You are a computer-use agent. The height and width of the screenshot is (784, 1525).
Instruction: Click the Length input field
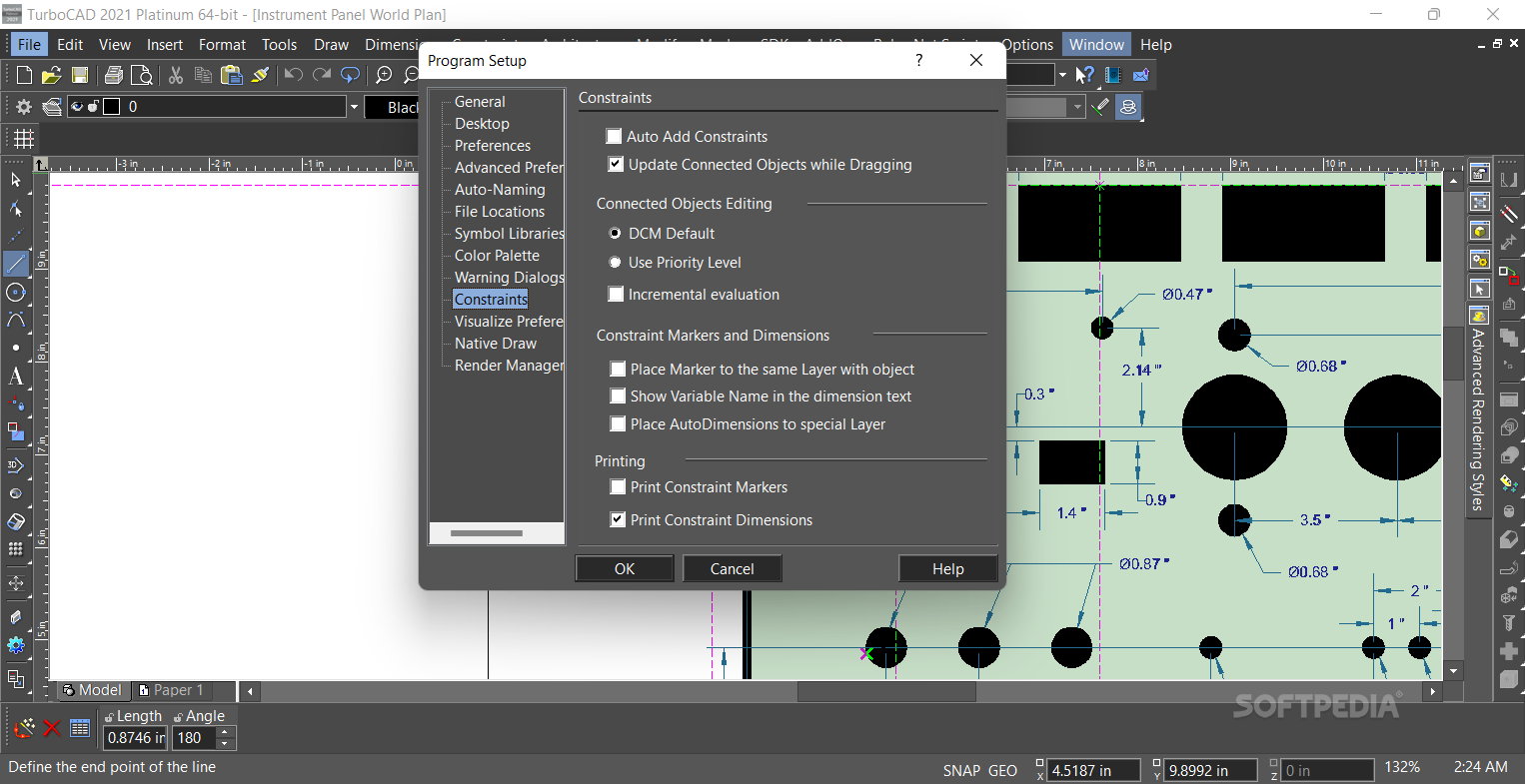136,738
